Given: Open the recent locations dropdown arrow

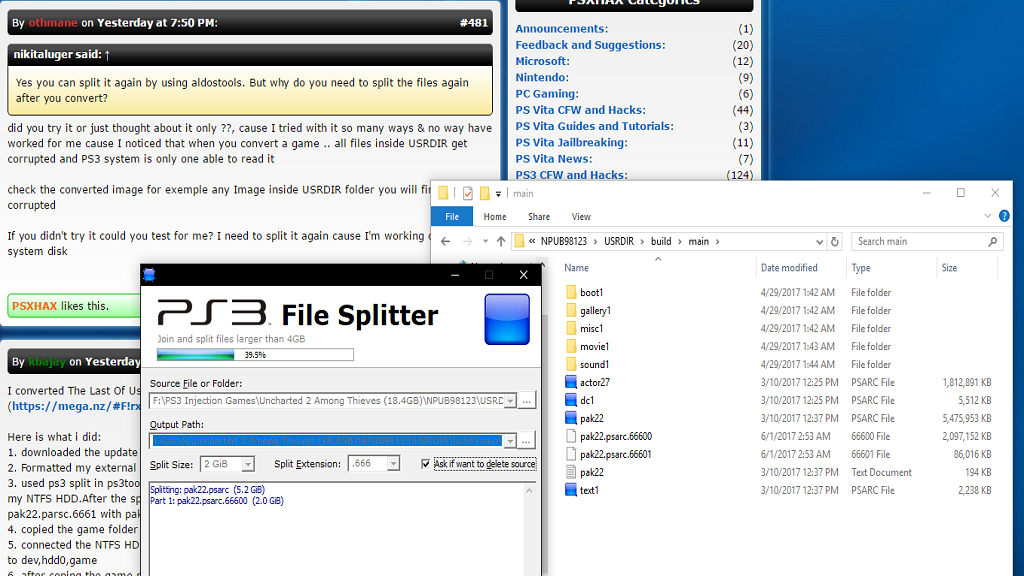Looking at the screenshot, I should pos(485,242).
